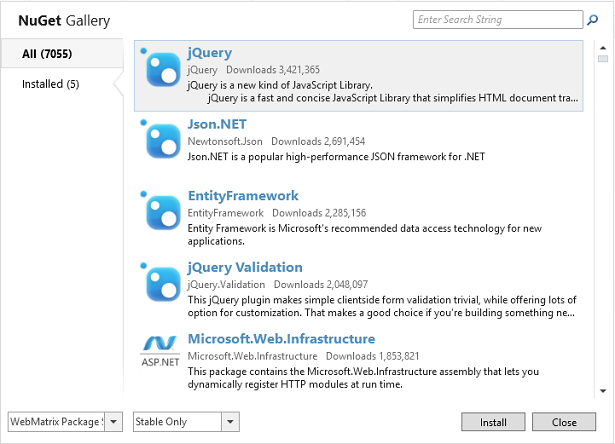Click scrollbar down arrow in package list
This screenshot has width=615, height=444.
pyautogui.click(x=603, y=391)
